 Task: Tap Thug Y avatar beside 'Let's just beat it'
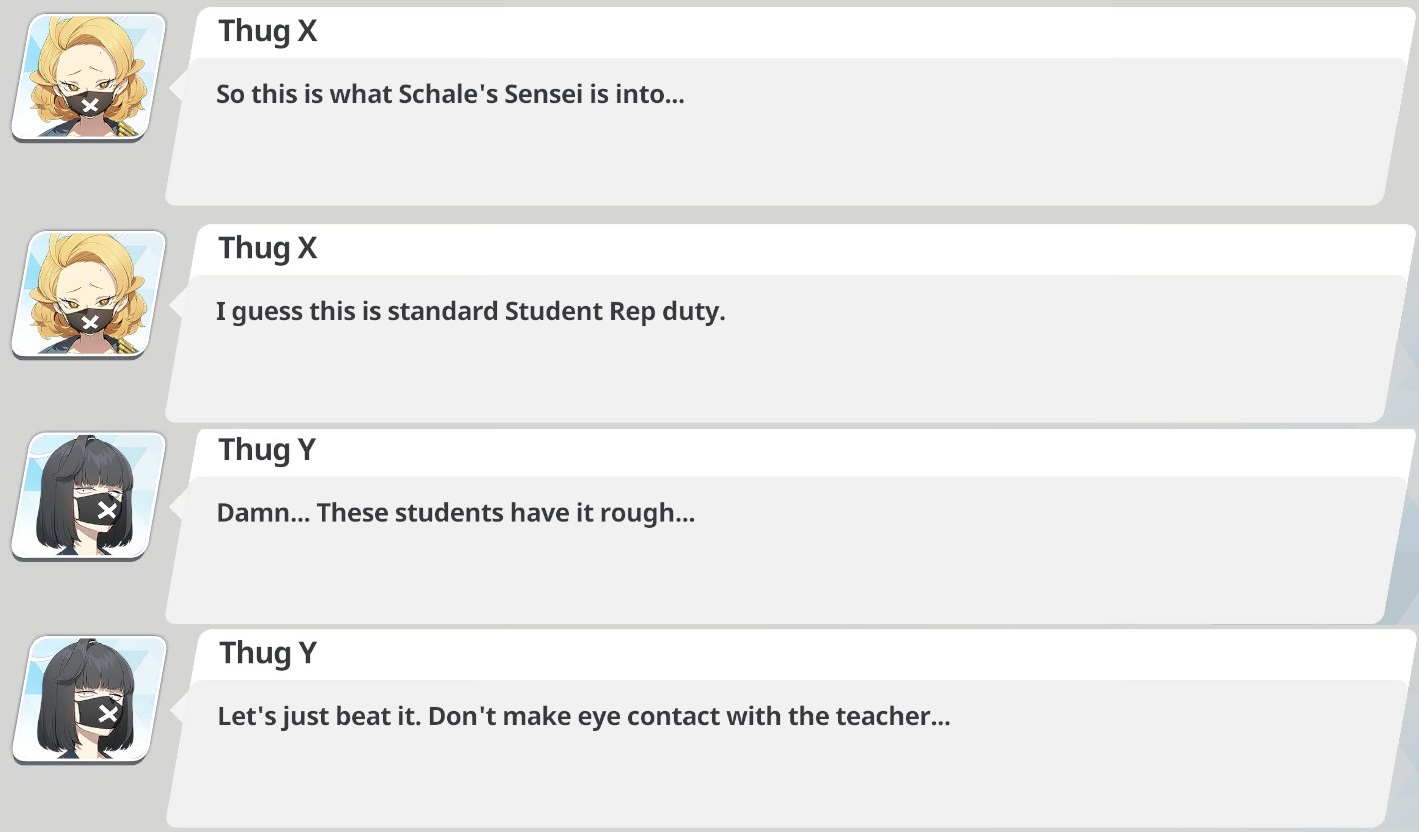coord(88,699)
